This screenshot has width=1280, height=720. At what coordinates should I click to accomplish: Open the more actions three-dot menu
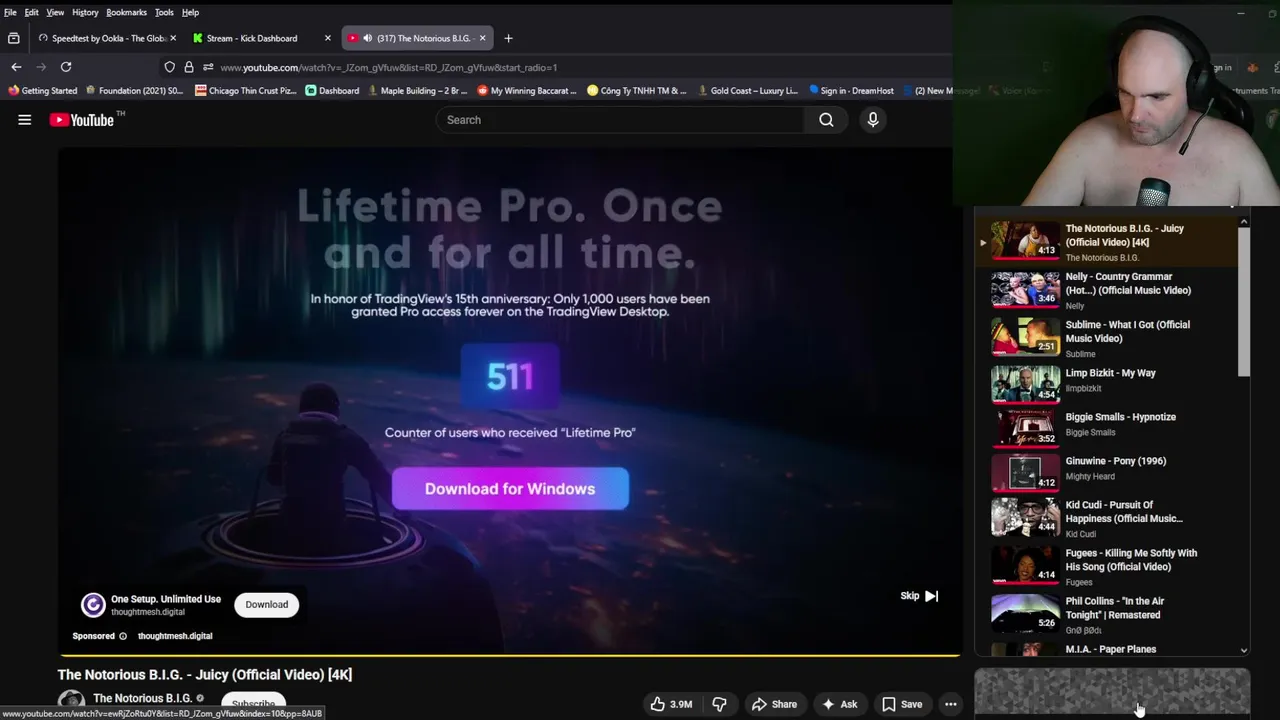tap(951, 704)
